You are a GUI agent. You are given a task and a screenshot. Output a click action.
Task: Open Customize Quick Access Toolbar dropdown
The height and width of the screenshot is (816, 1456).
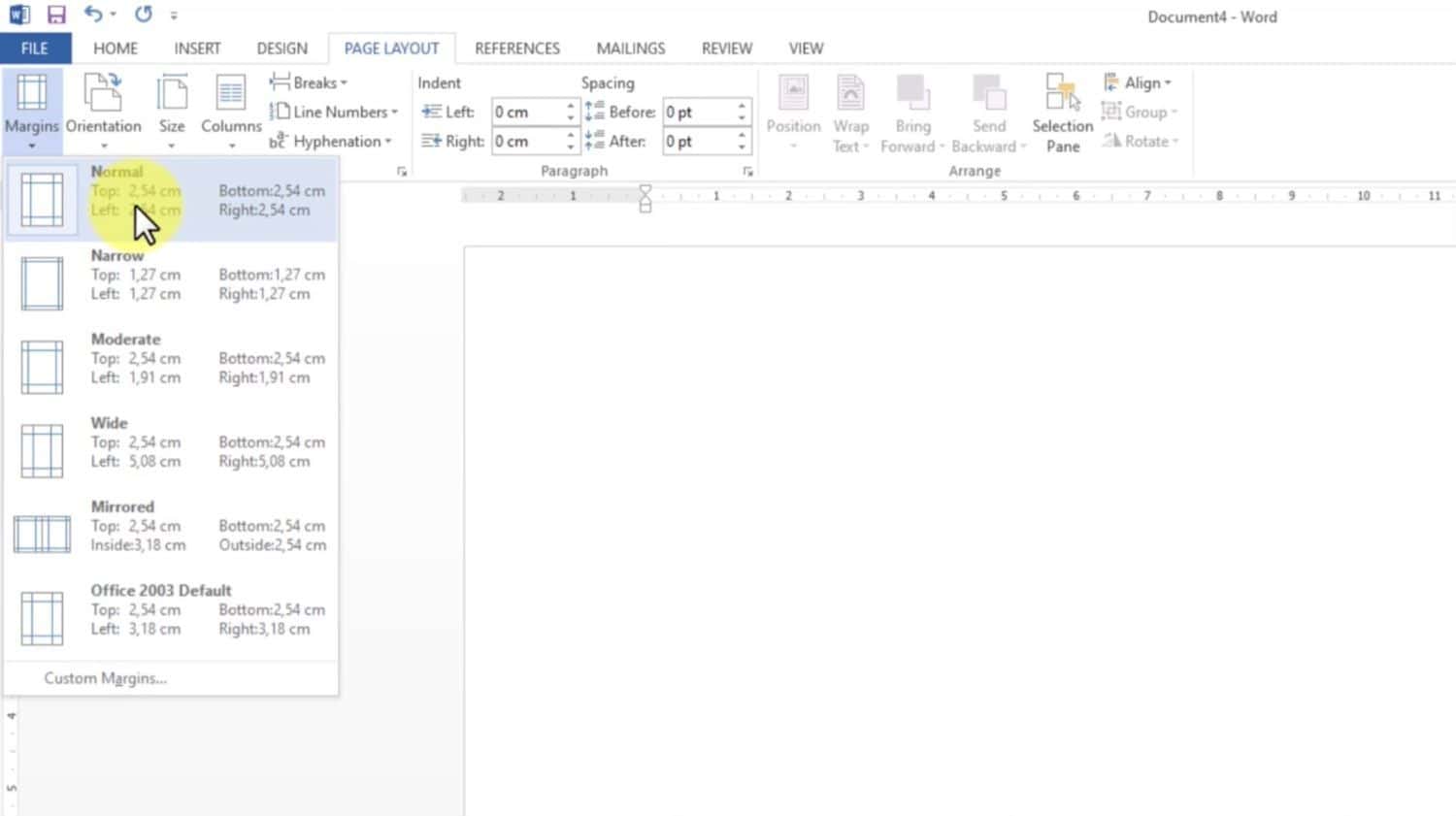174,16
